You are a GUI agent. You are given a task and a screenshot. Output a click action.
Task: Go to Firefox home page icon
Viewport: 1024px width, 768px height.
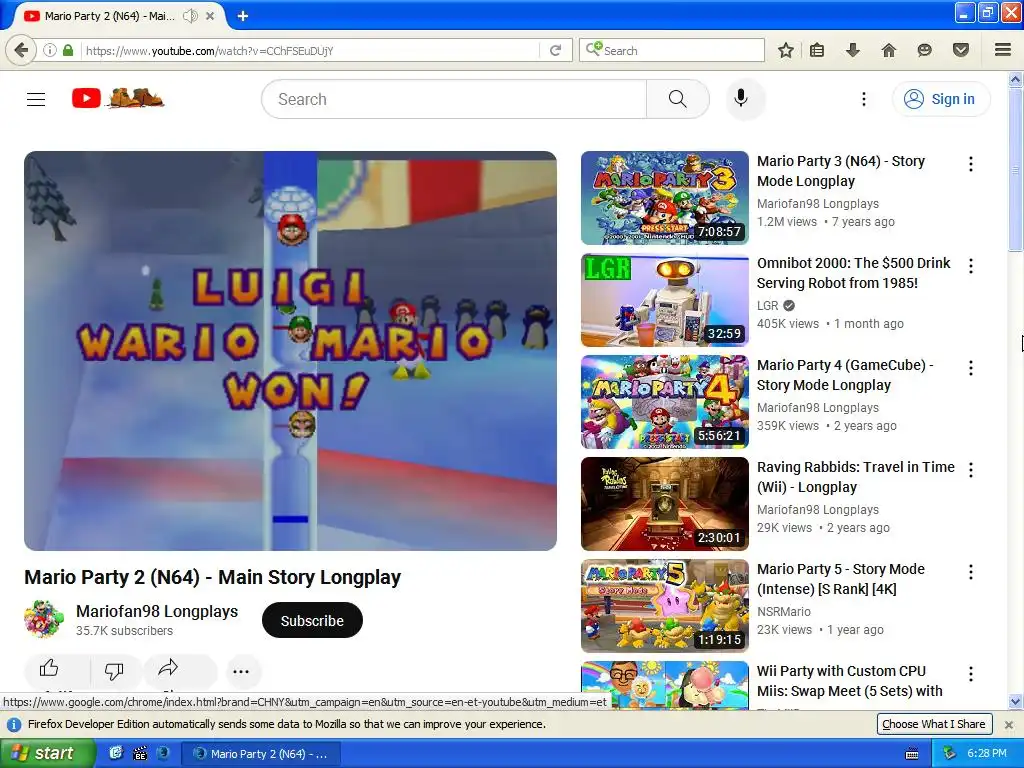click(889, 50)
